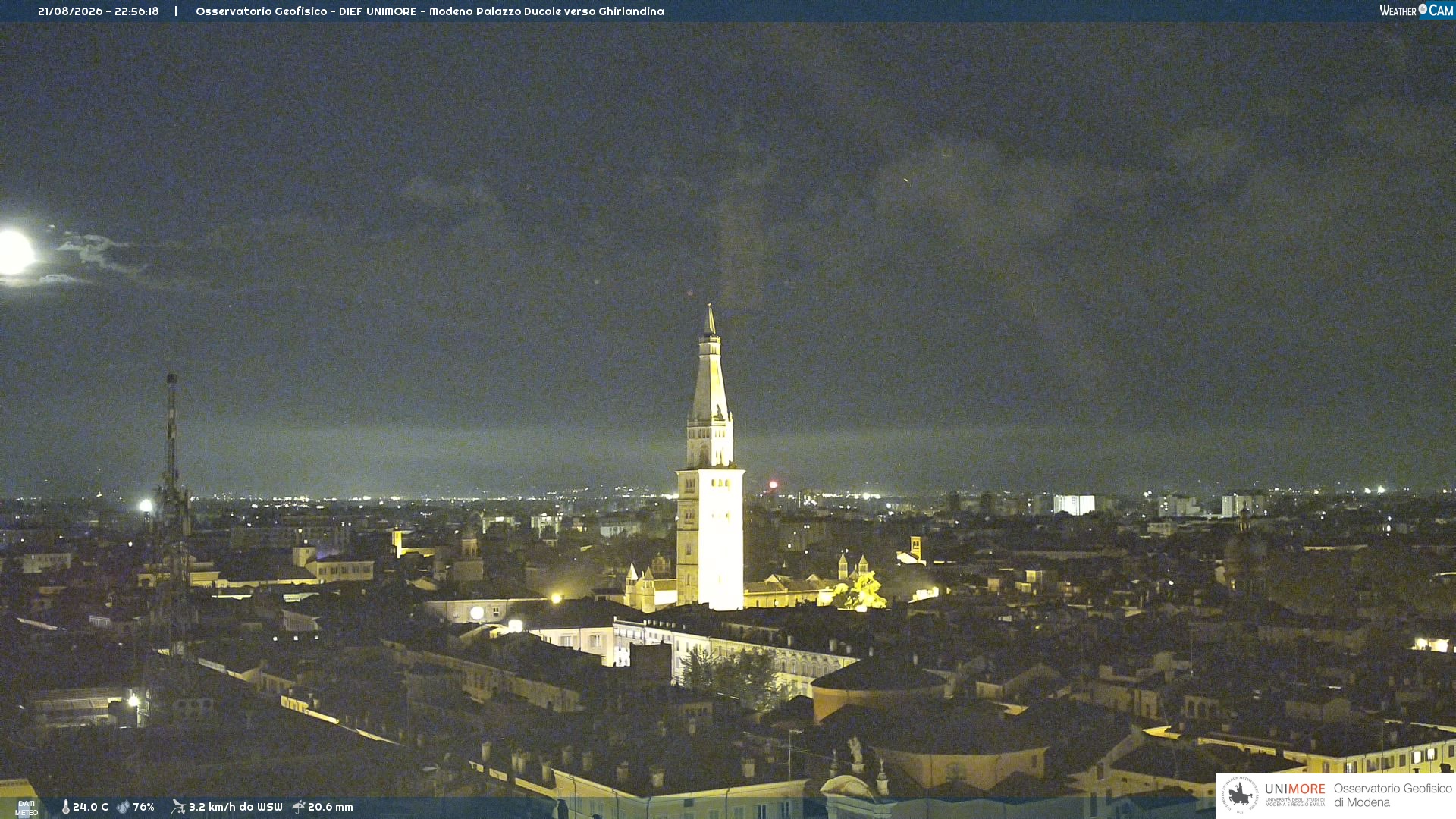This screenshot has height=819, width=1456.
Task: Click the dark antenna mast
Action: coord(172,516)
